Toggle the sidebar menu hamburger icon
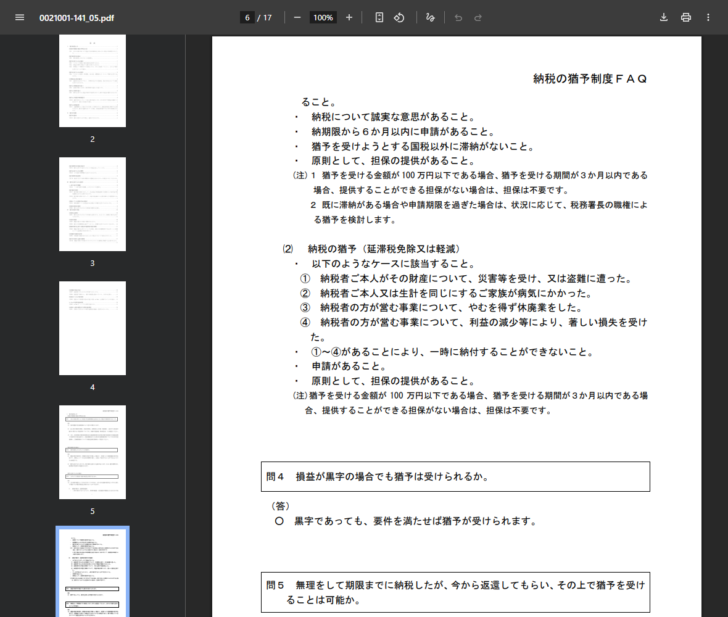 [20, 18]
